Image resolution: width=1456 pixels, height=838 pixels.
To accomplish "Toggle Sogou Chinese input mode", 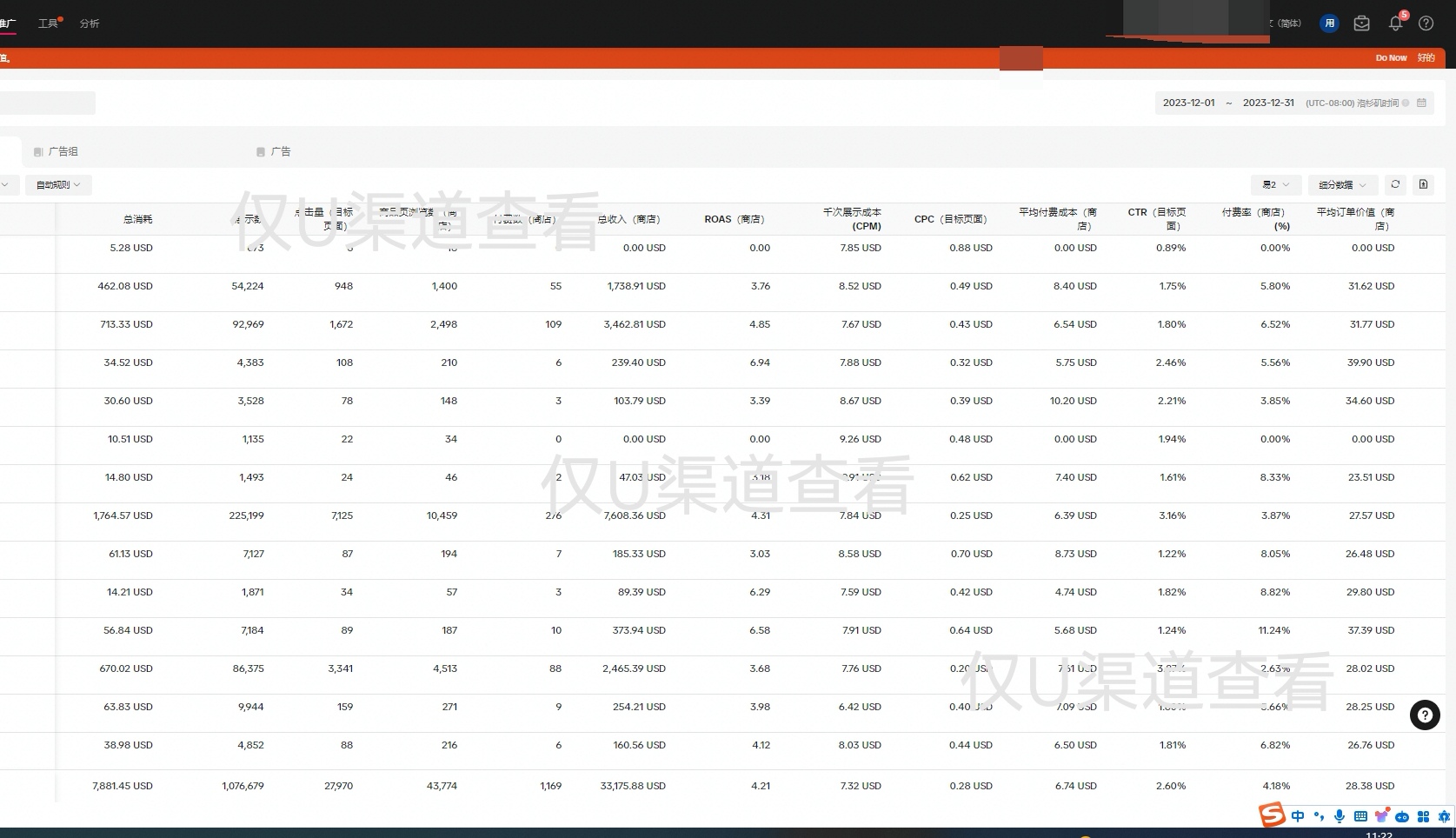I will tap(1298, 816).
